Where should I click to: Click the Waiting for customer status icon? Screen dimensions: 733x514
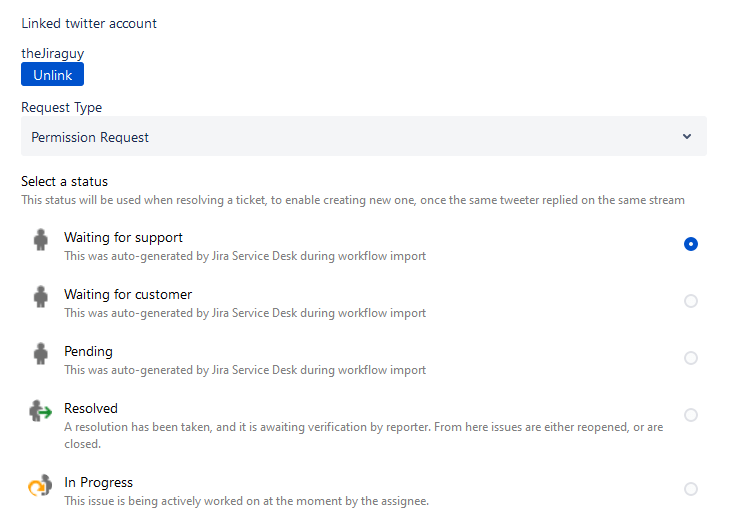tap(40, 298)
